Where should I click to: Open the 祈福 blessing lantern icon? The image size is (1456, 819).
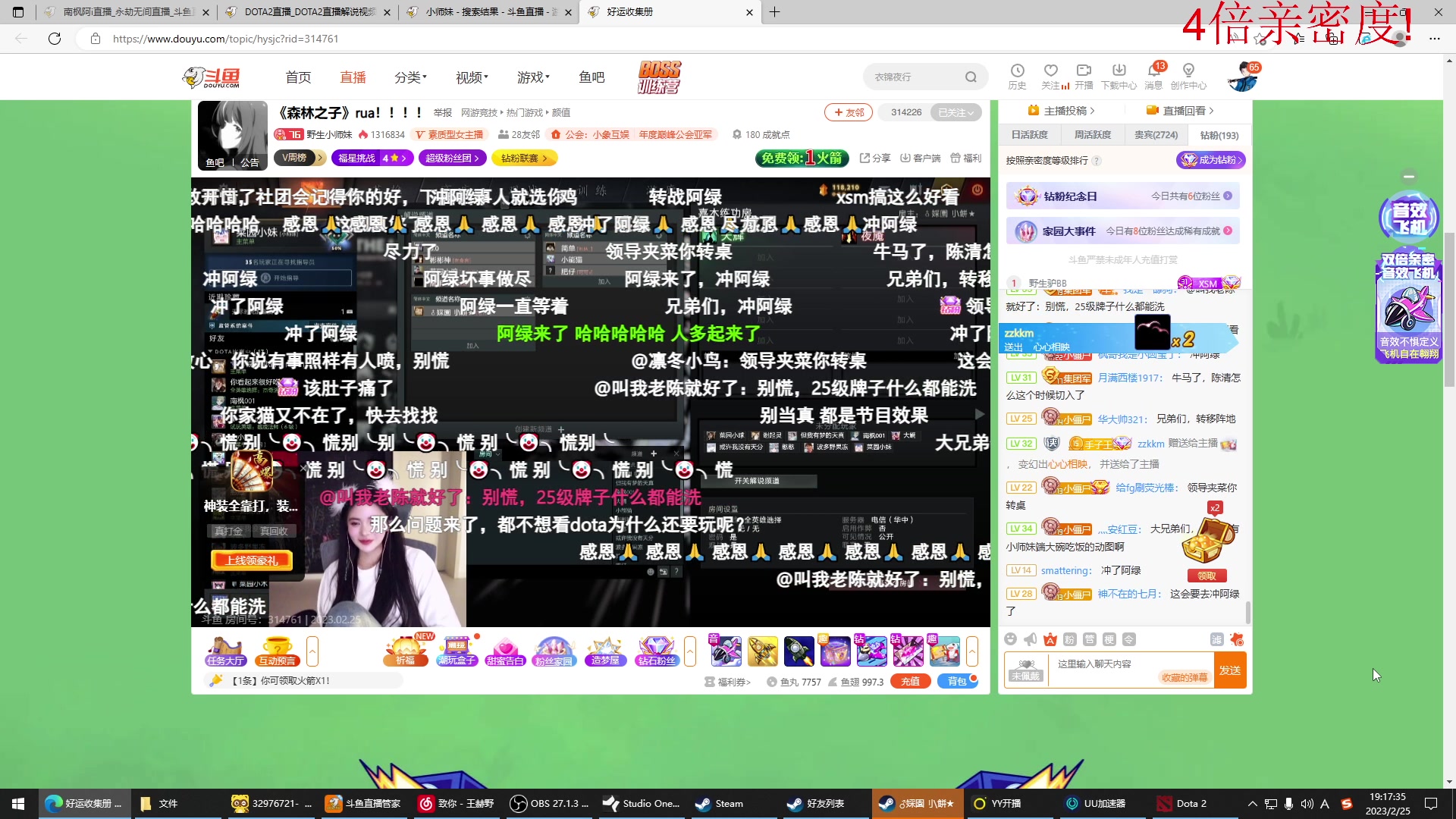pyautogui.click(x=406, y=651)
